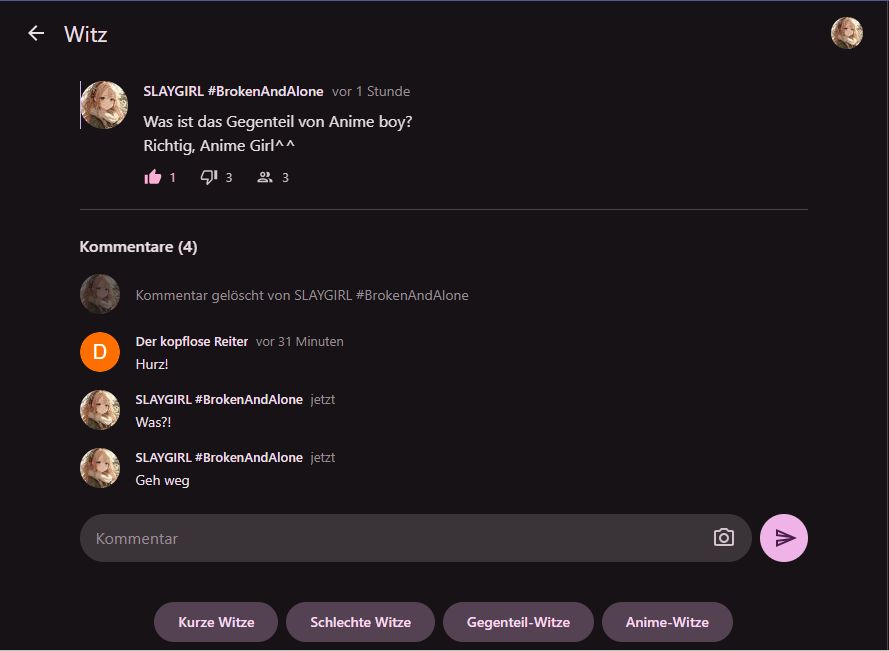Viewport: 889px width, 651px height.
Task: Click the orange D avatar
Action: 100,352
